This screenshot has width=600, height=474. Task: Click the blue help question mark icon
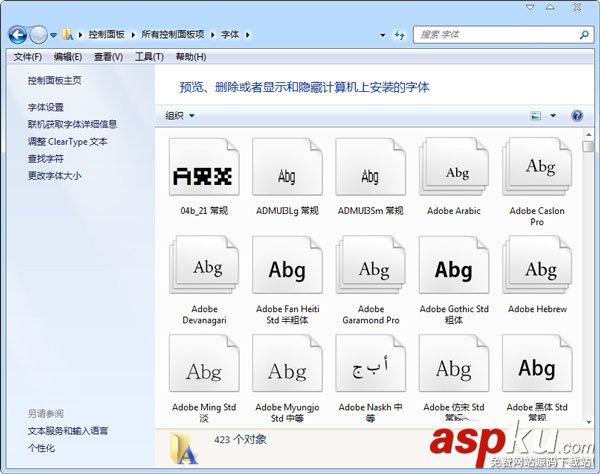click(x=577, y=116)
